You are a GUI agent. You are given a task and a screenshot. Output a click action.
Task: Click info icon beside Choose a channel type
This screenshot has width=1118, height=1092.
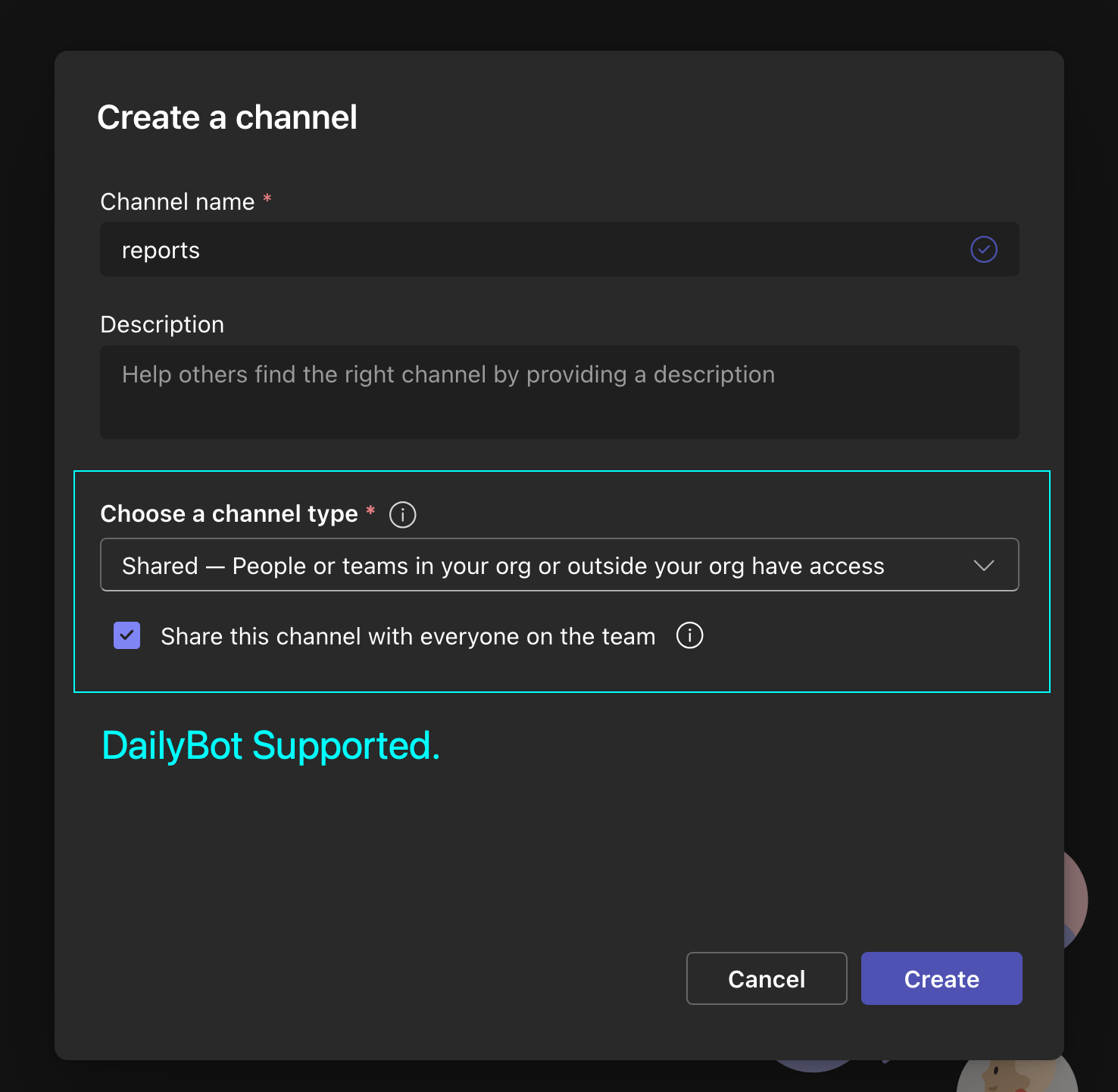[x=402, y=515]
